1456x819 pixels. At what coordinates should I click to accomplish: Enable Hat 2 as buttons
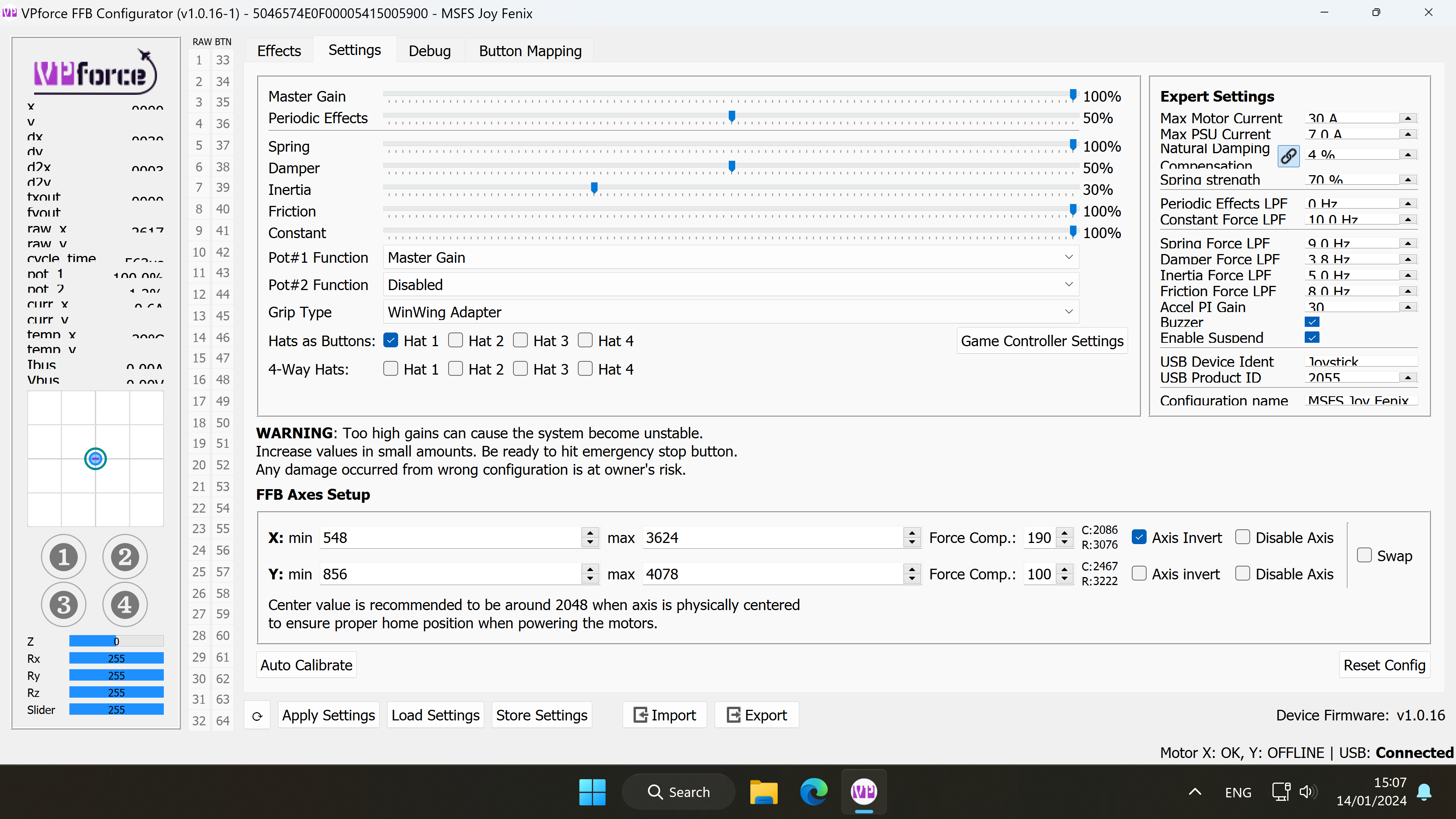[455, 340]
